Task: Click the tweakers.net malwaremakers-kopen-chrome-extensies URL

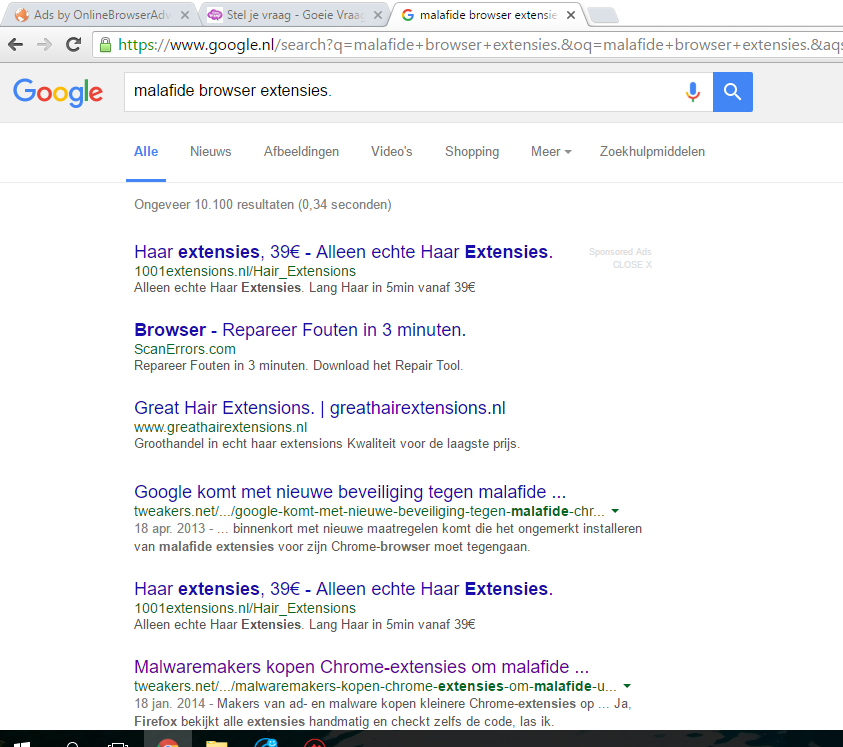Action: 375,686
